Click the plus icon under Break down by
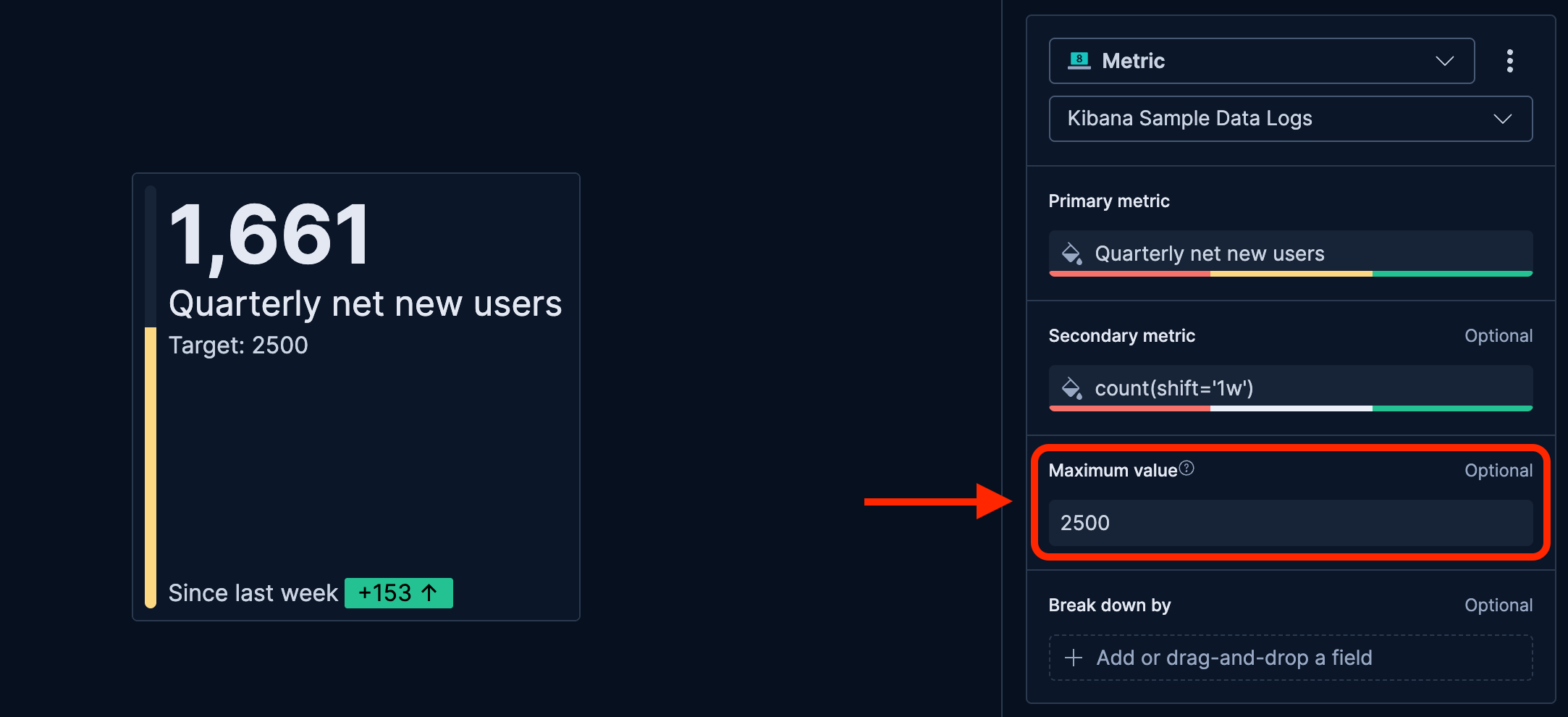 [1072, 658]
